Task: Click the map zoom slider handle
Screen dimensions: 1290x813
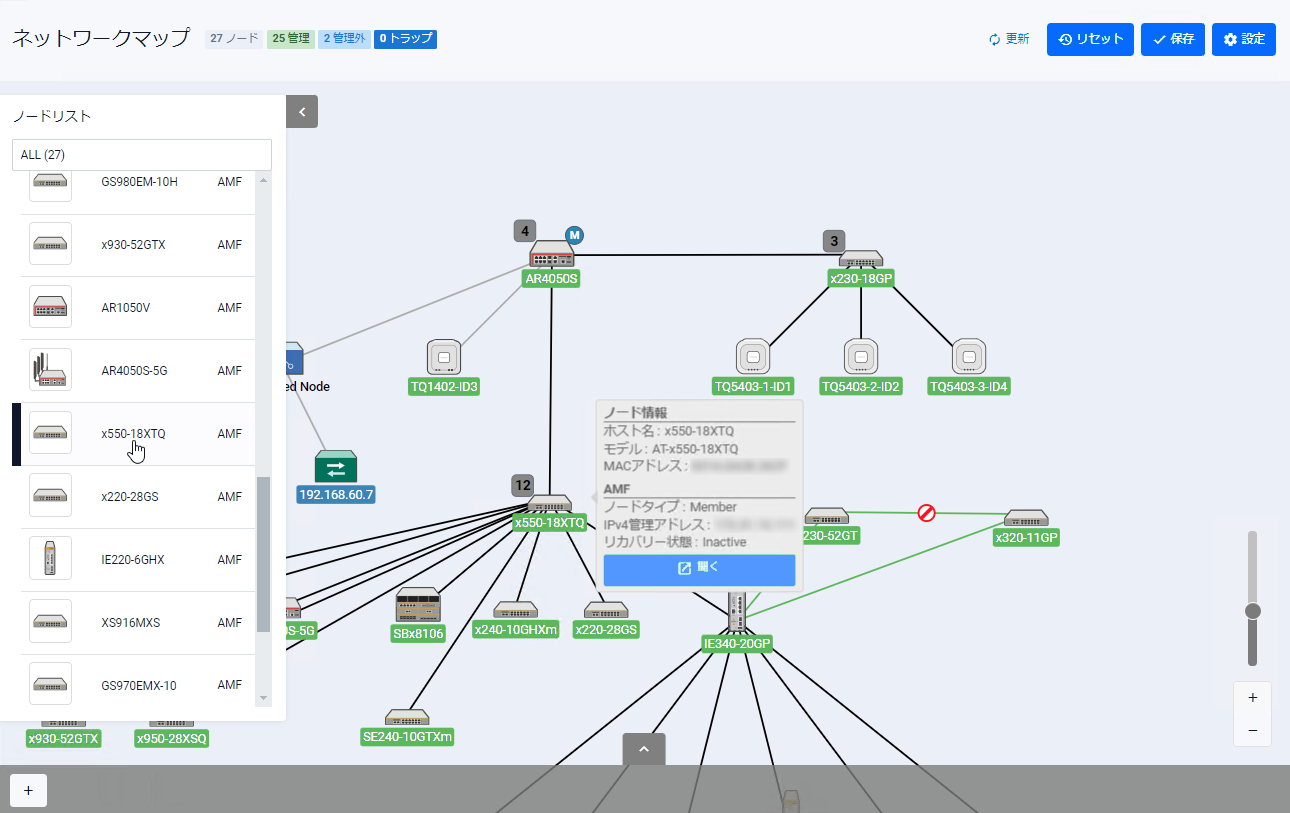Action: click(x=1252, y=611)
